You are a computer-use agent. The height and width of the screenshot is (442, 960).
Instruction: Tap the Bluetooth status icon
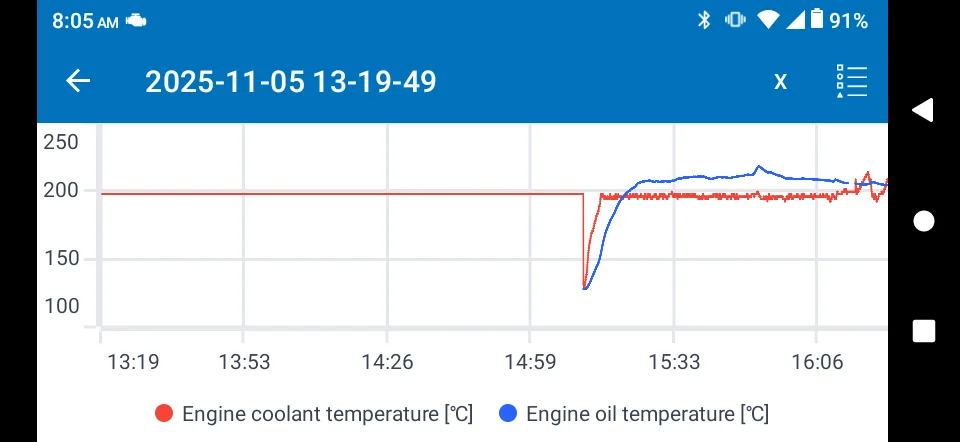pos(703,20)
